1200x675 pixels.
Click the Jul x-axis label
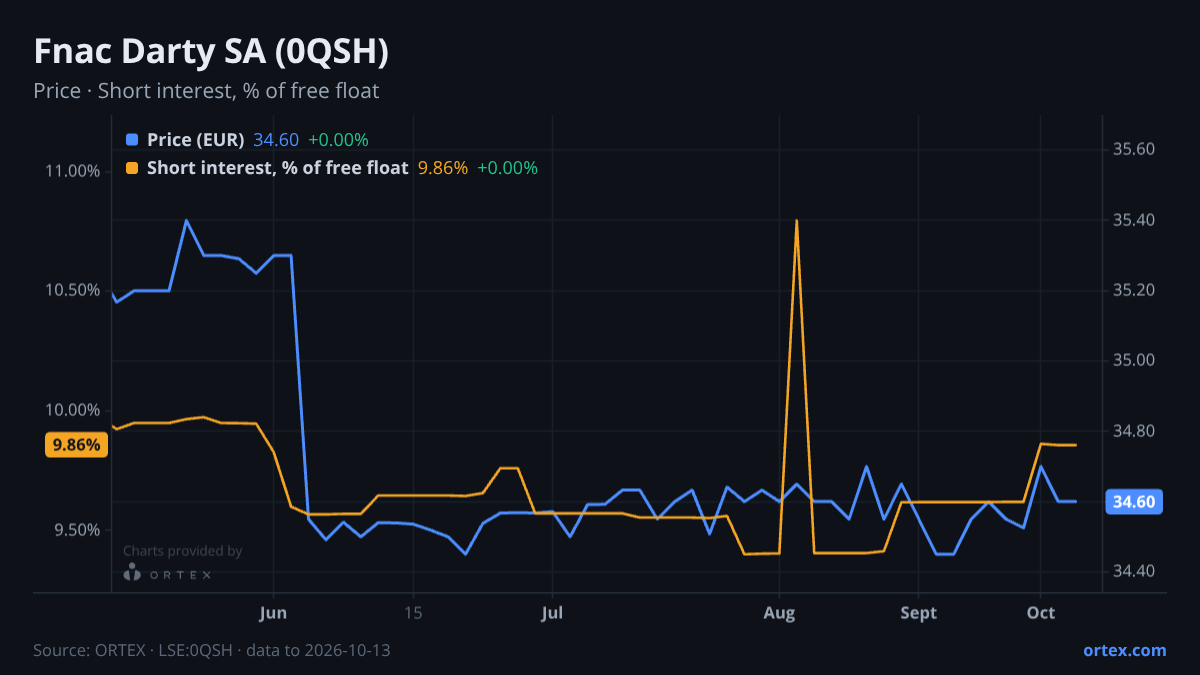coord(550,613)
